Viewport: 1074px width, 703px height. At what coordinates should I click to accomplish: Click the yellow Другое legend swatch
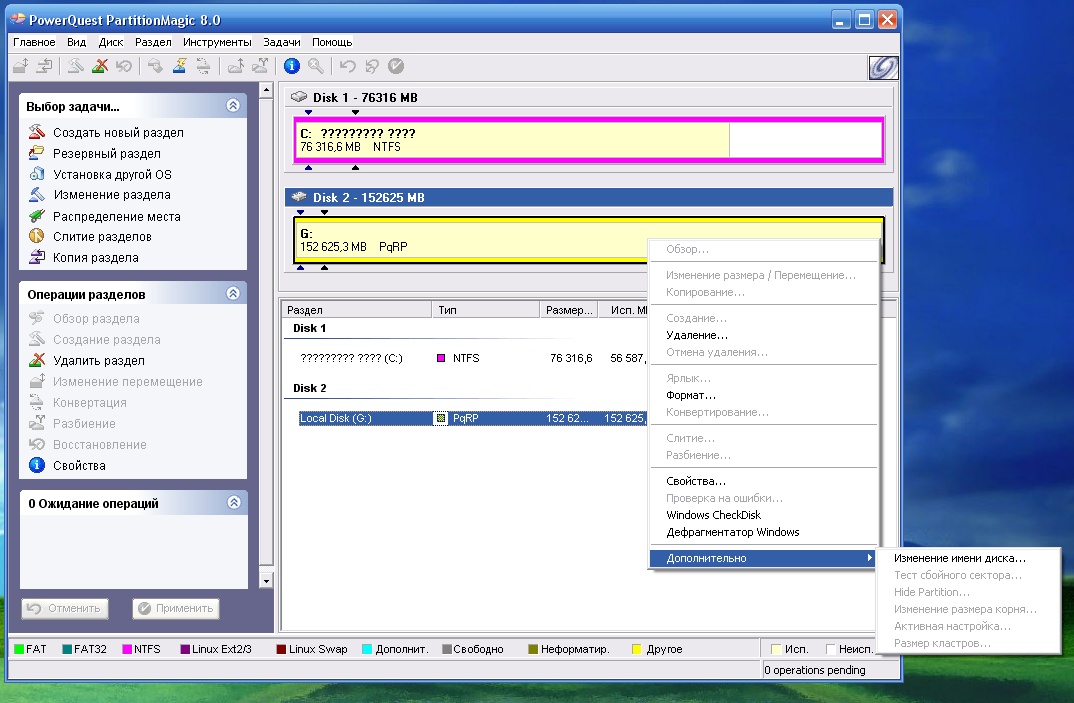tap(636, 649)
